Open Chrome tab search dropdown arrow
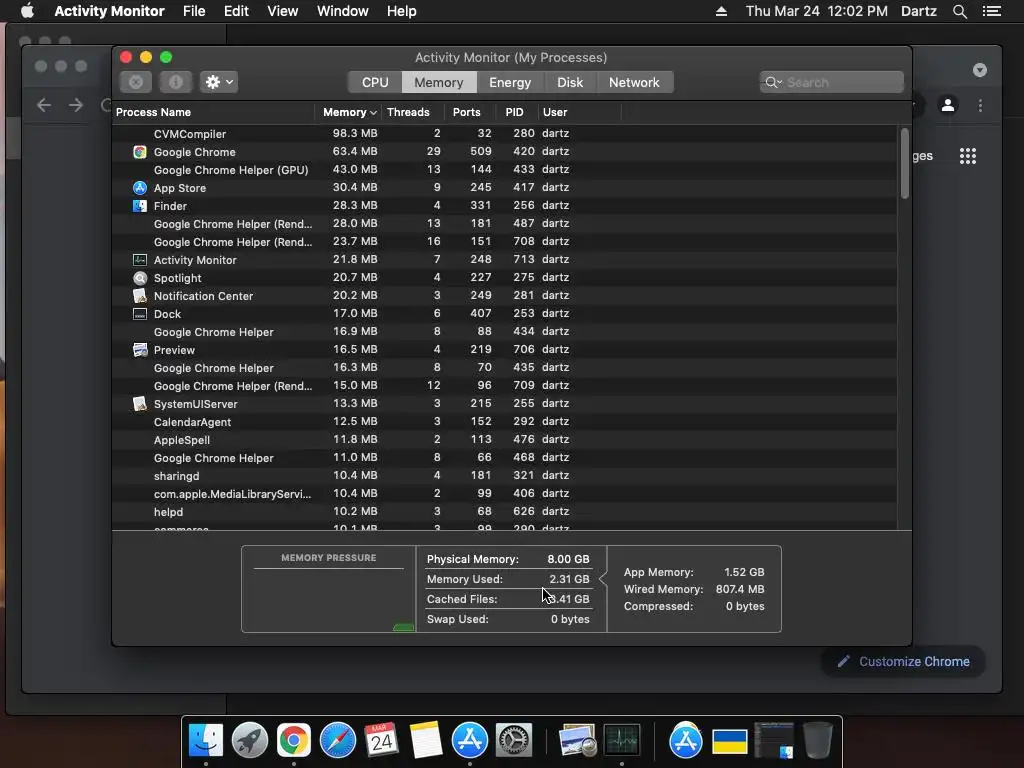Image resolution: width=1024 pixels, height=768 pixels. (980, 70)
